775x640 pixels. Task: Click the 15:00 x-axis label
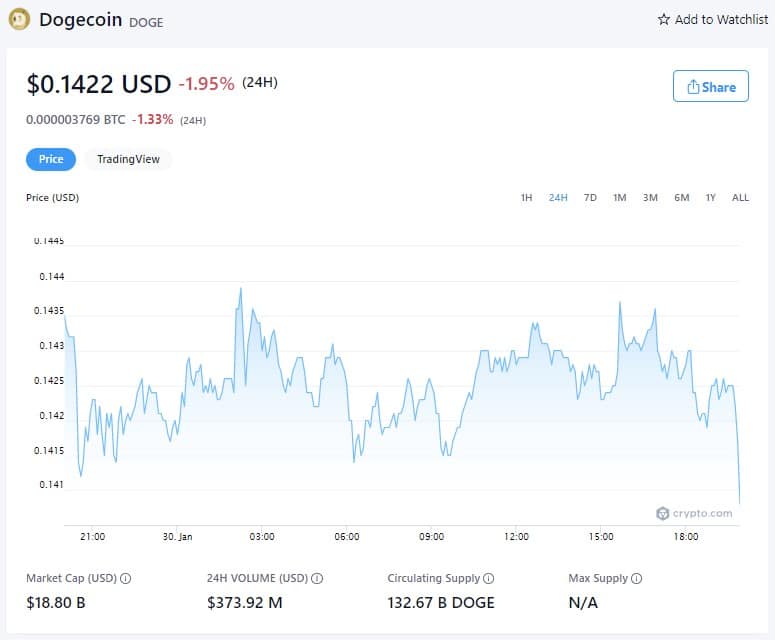pos(601,536)
